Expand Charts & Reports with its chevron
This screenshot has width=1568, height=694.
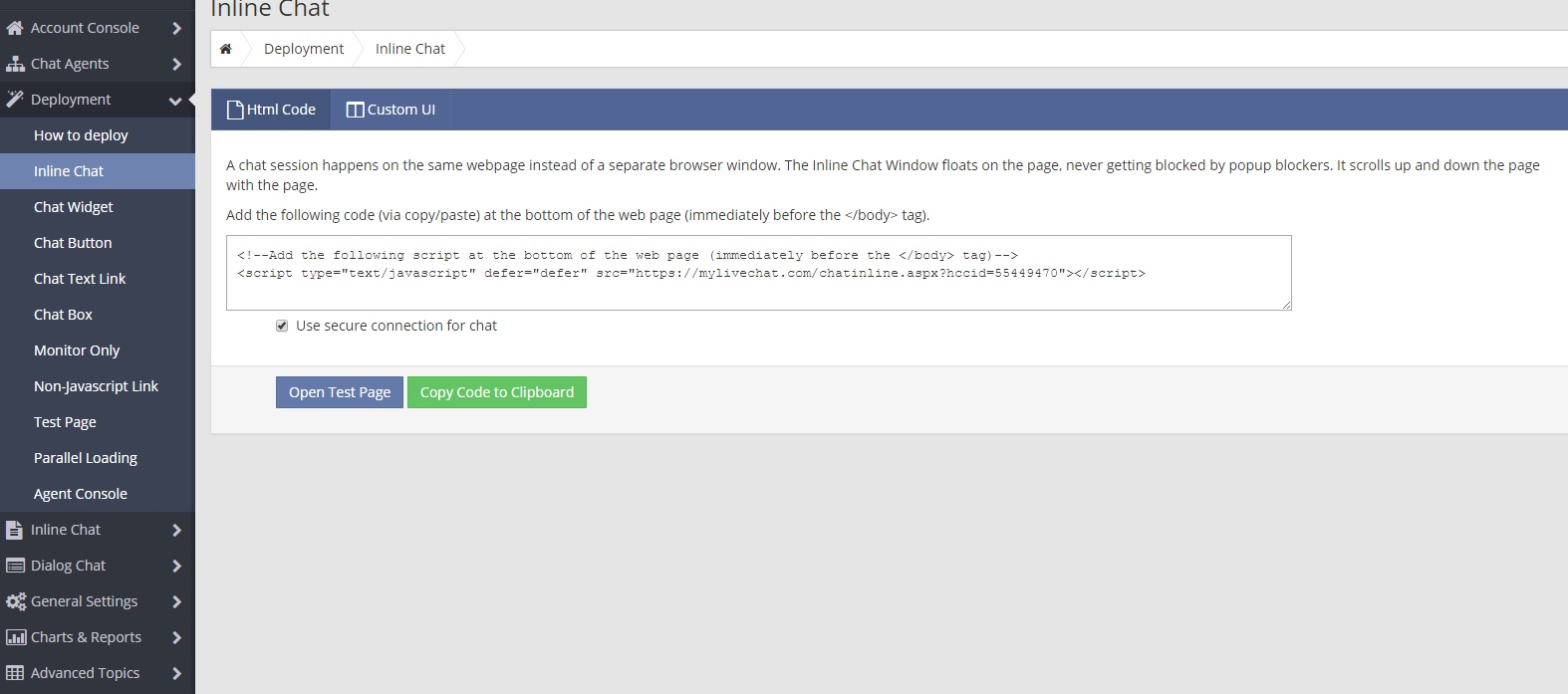coord(176,637)
